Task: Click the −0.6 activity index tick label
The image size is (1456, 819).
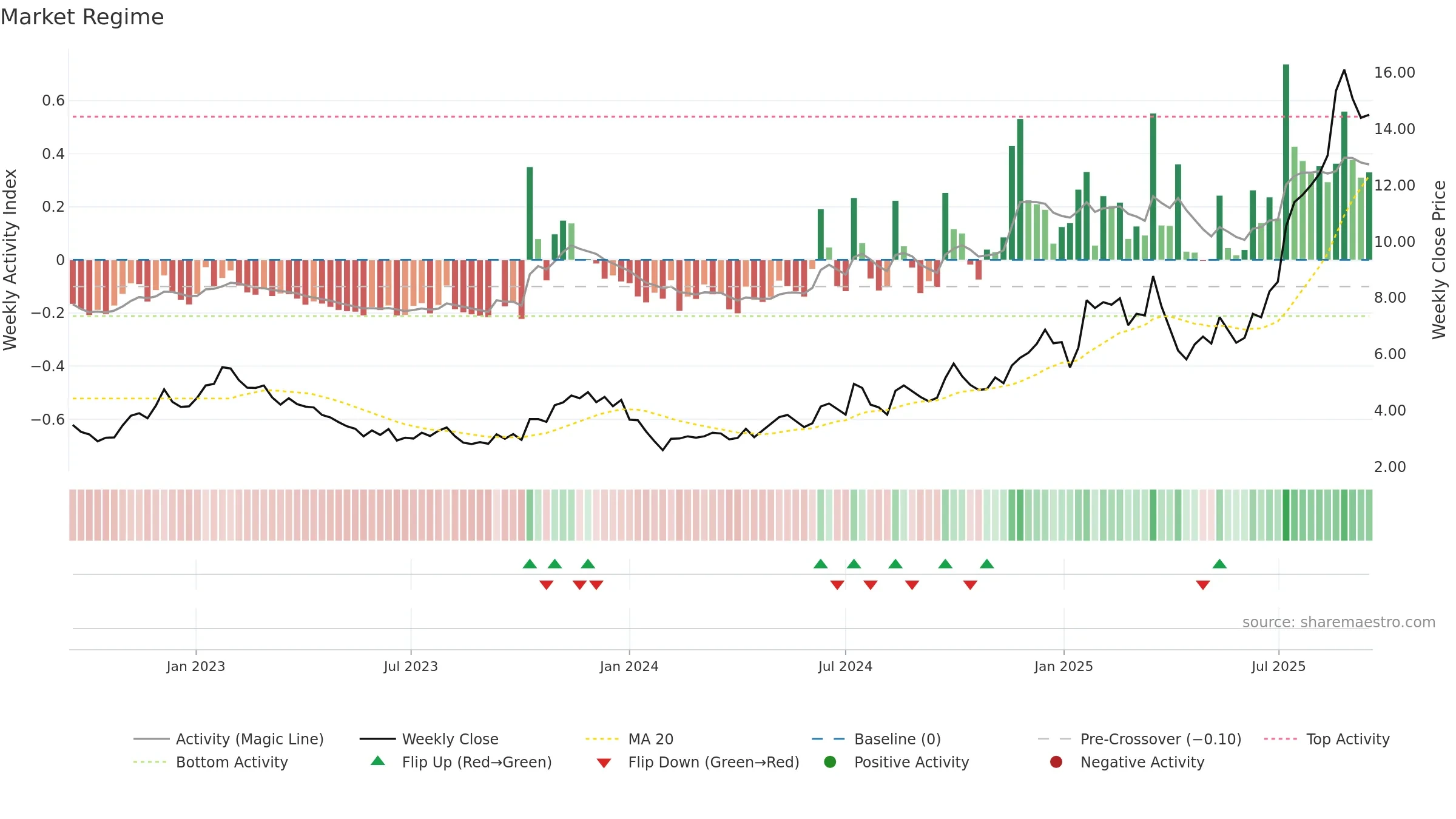Action: coord(48,420)
